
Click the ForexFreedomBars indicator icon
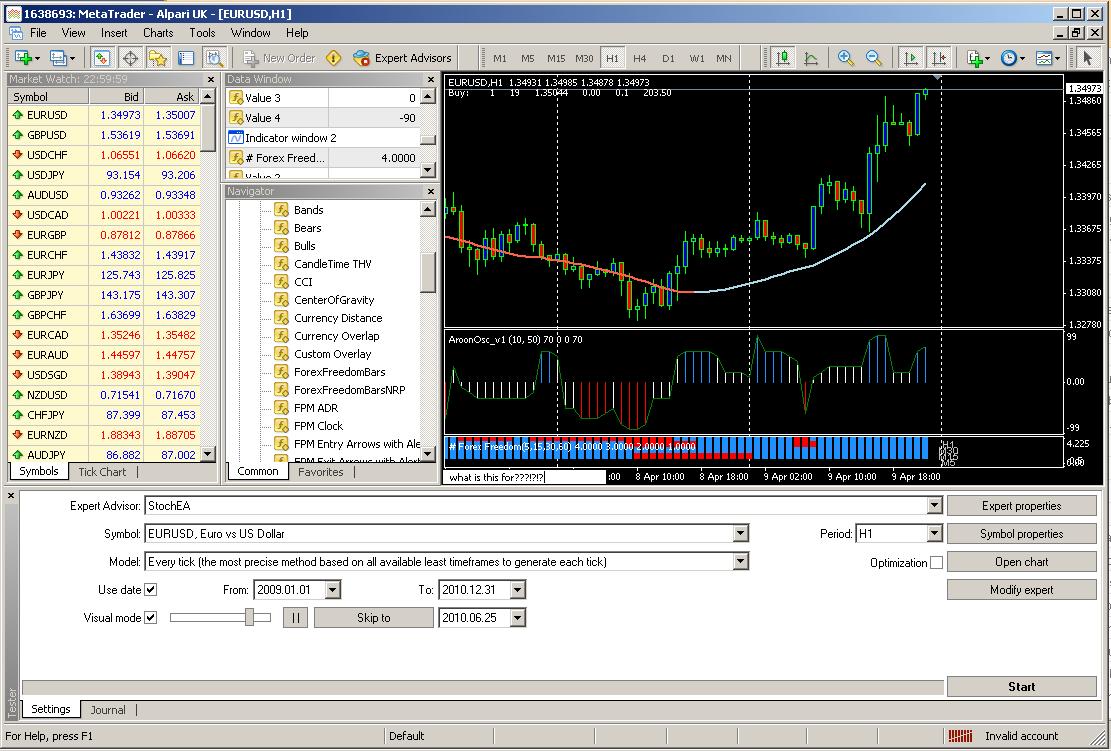pyautogui.click(x=281, y=372)
